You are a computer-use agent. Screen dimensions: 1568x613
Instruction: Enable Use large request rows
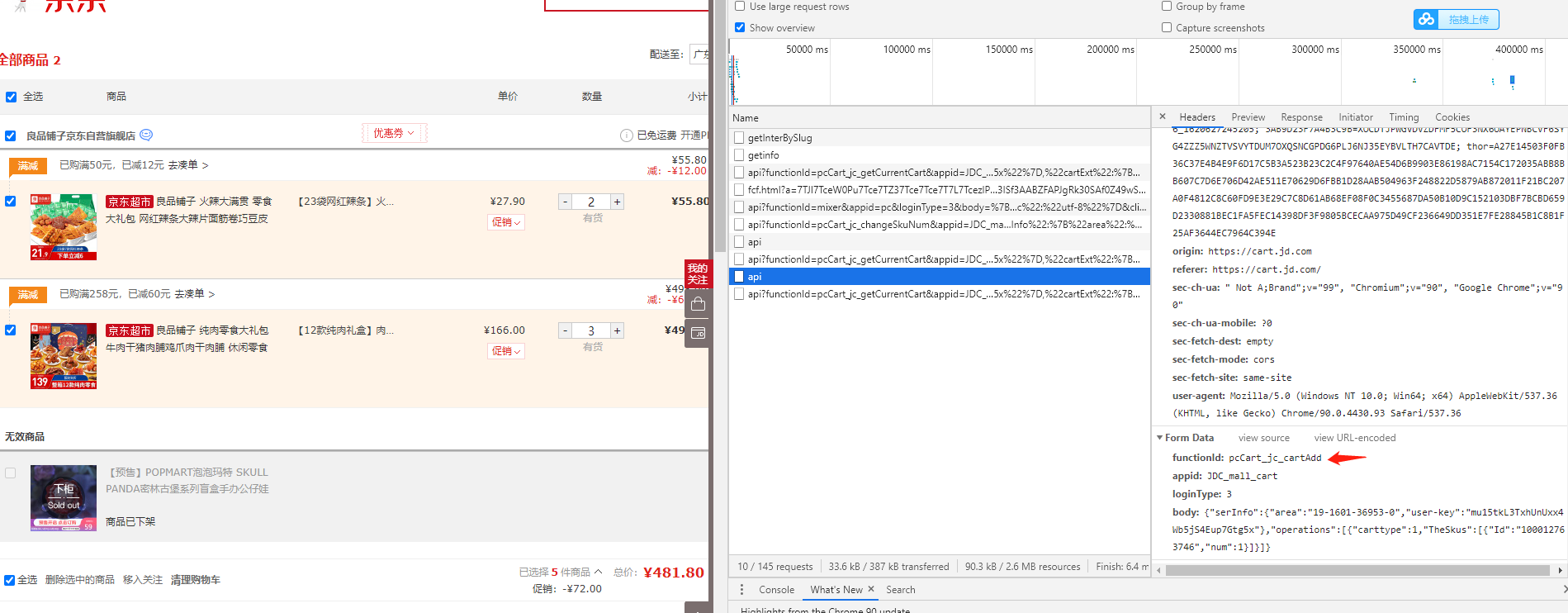pos(740,7)
